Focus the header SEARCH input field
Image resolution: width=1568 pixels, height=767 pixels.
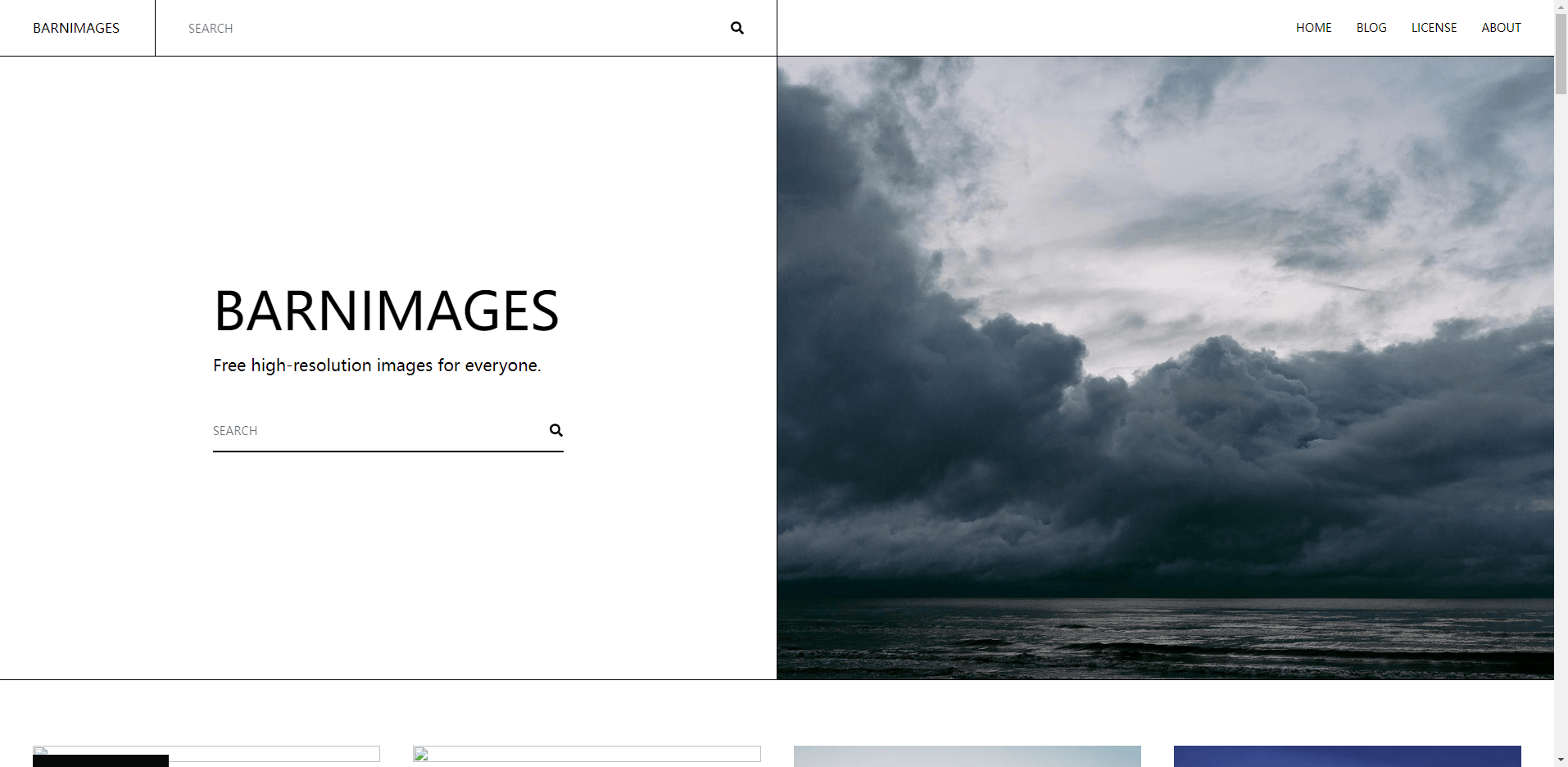(442, 28)
